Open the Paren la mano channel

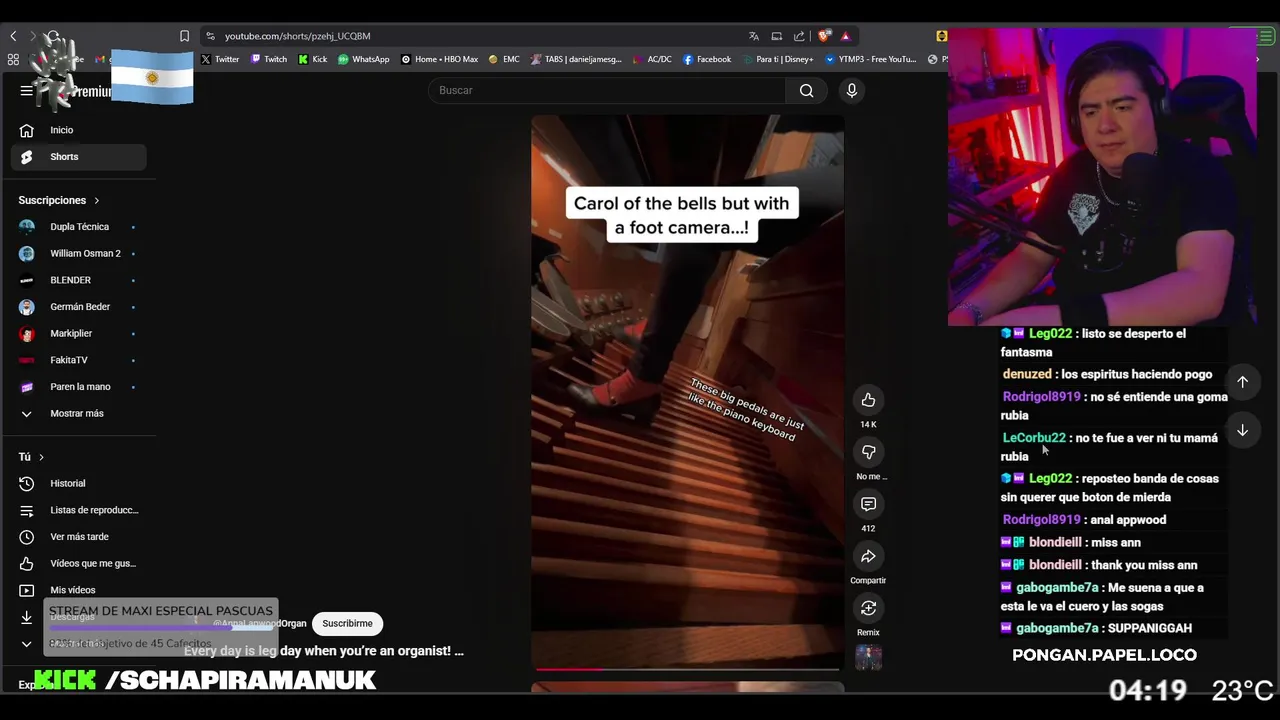pos(78,387)
